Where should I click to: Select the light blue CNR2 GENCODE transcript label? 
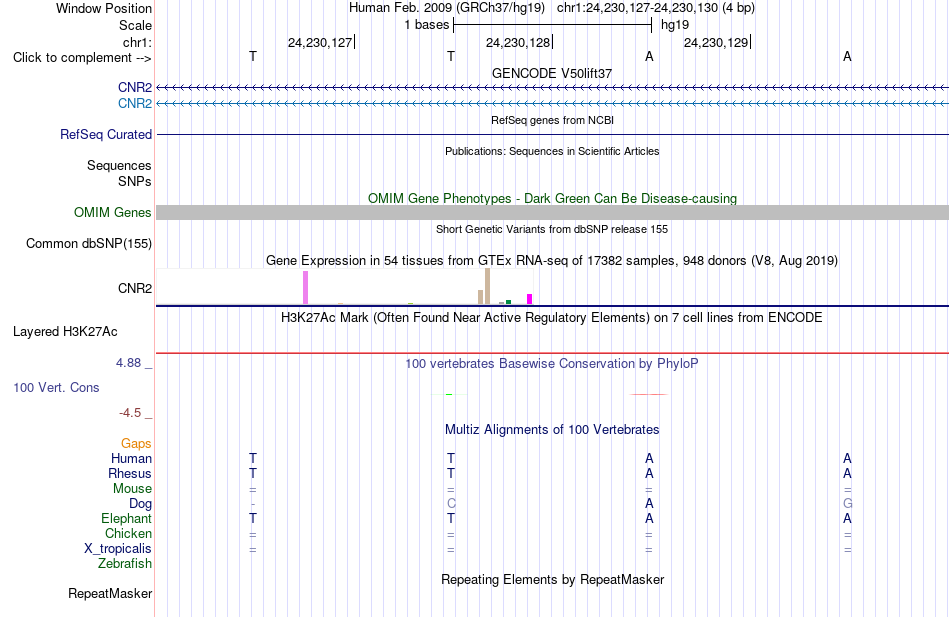pyautogui.click(x=135, y=103)
